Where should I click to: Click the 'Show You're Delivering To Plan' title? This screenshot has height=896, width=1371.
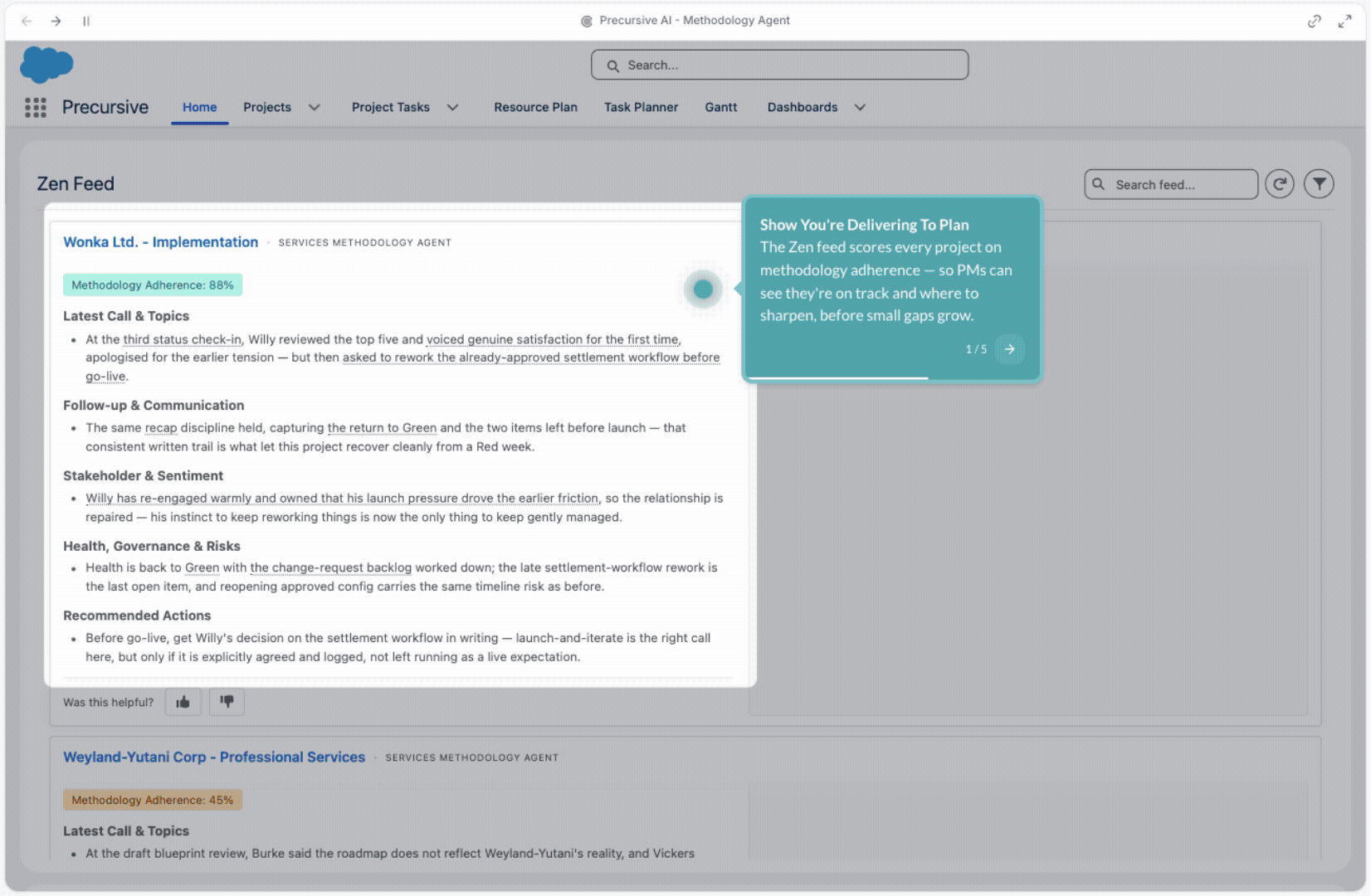(x=864, y=225)
